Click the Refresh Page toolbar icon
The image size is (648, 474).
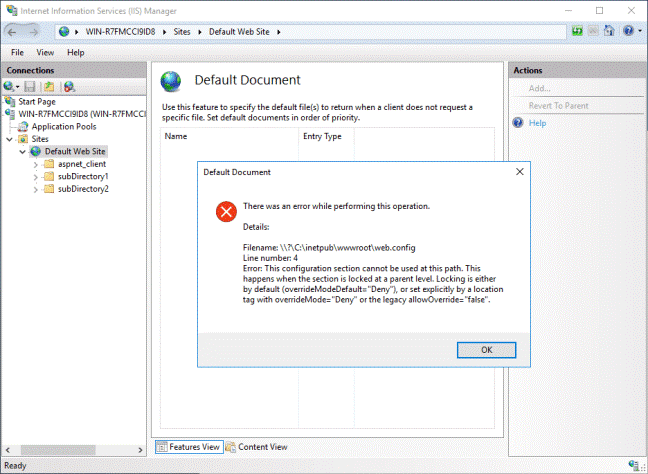pos(577,31)
